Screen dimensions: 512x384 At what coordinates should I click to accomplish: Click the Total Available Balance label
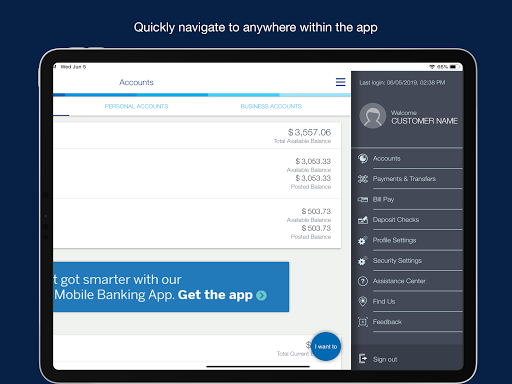coord(302,141)
